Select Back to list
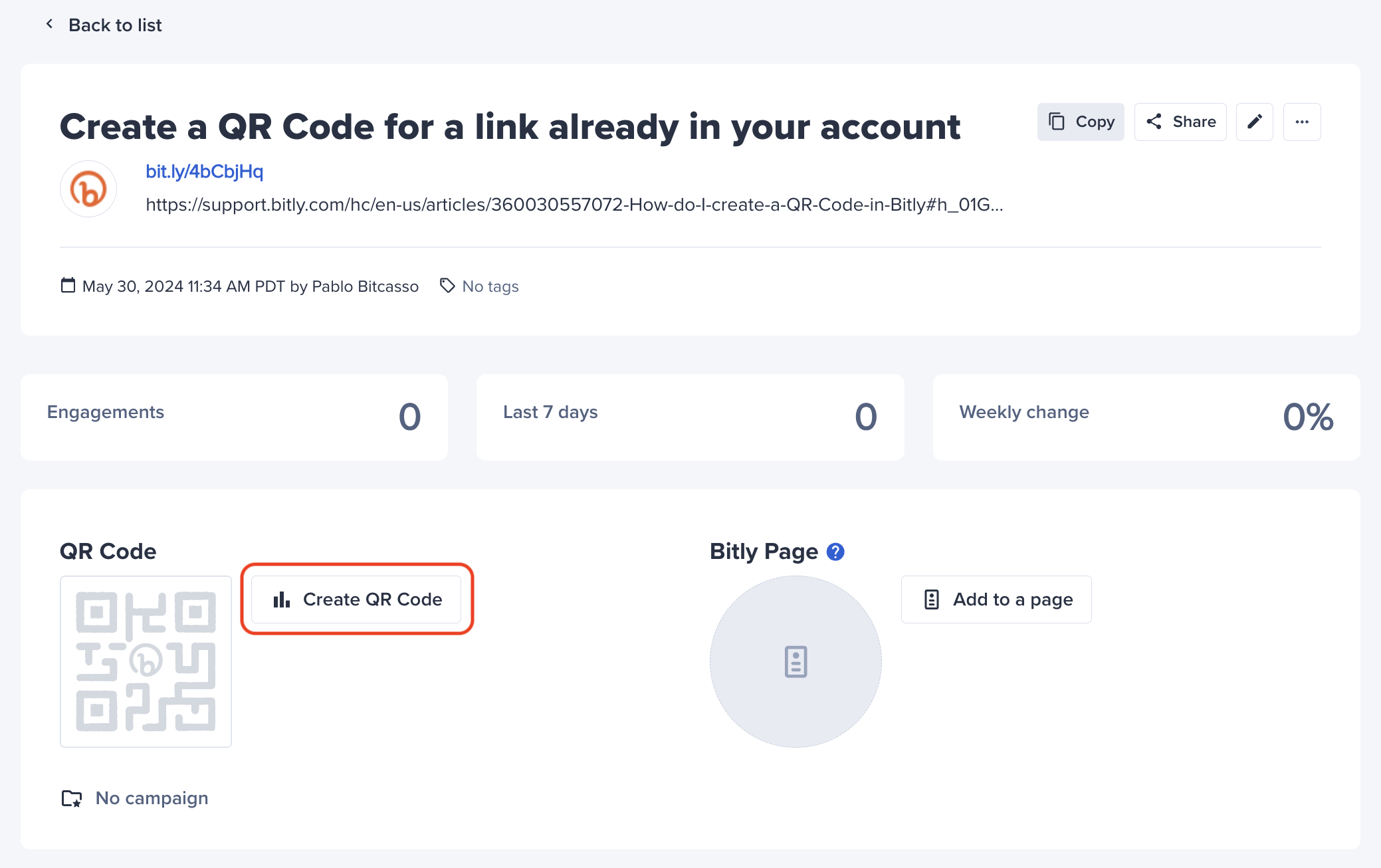Image resolution: width=1381 pixels, height=868 pixels. pos(114,25)
